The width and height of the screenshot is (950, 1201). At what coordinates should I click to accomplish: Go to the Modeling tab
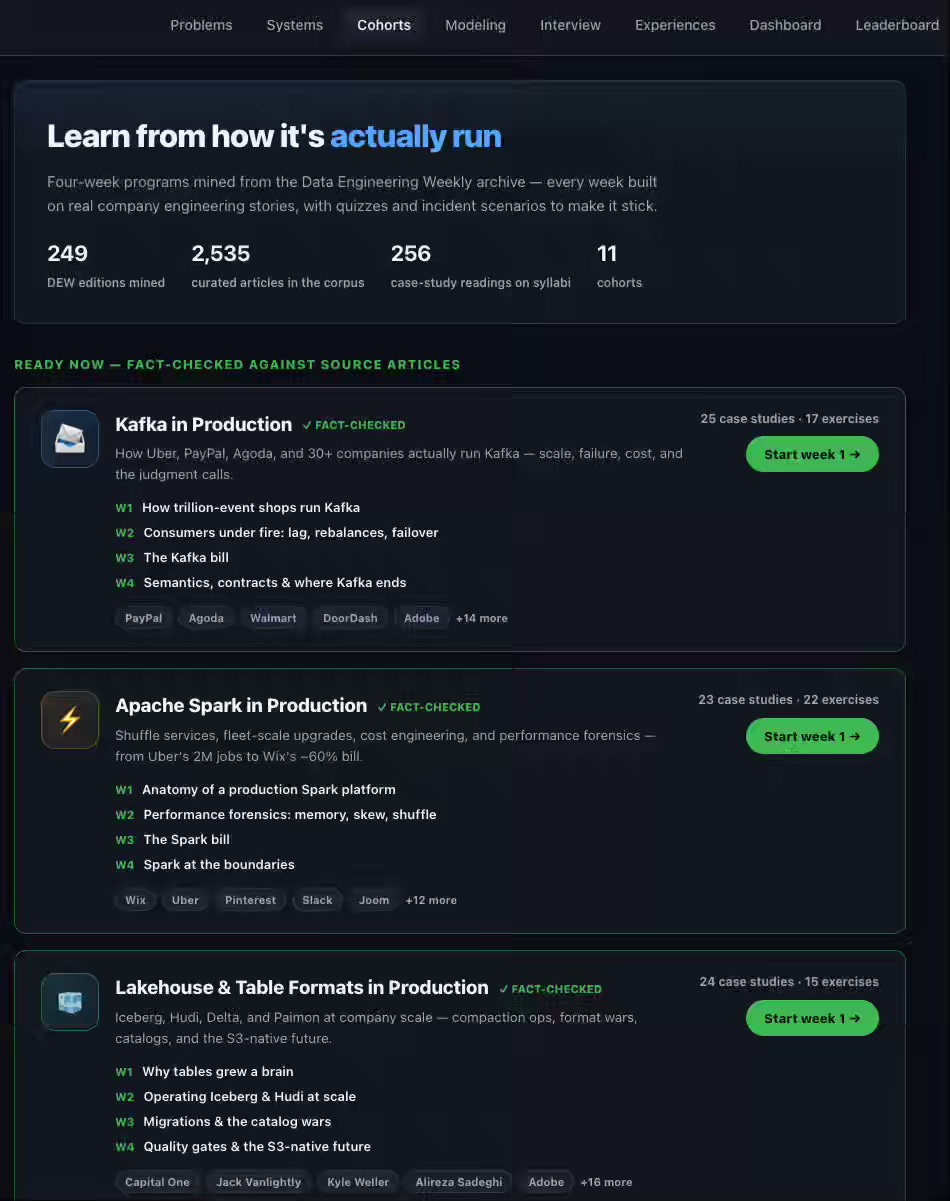(x=475, y=25)
